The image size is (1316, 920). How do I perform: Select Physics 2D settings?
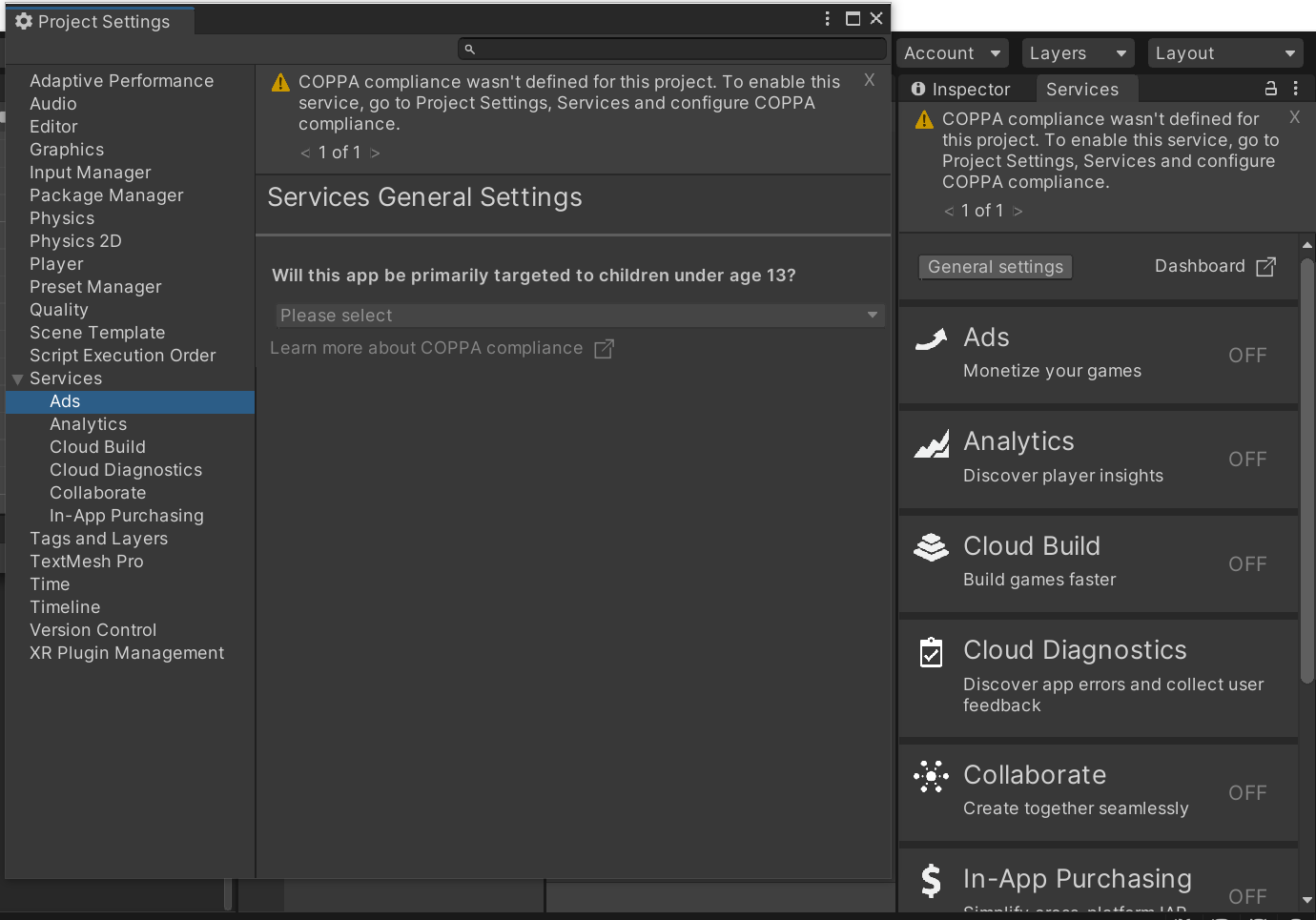coord(75,241)
